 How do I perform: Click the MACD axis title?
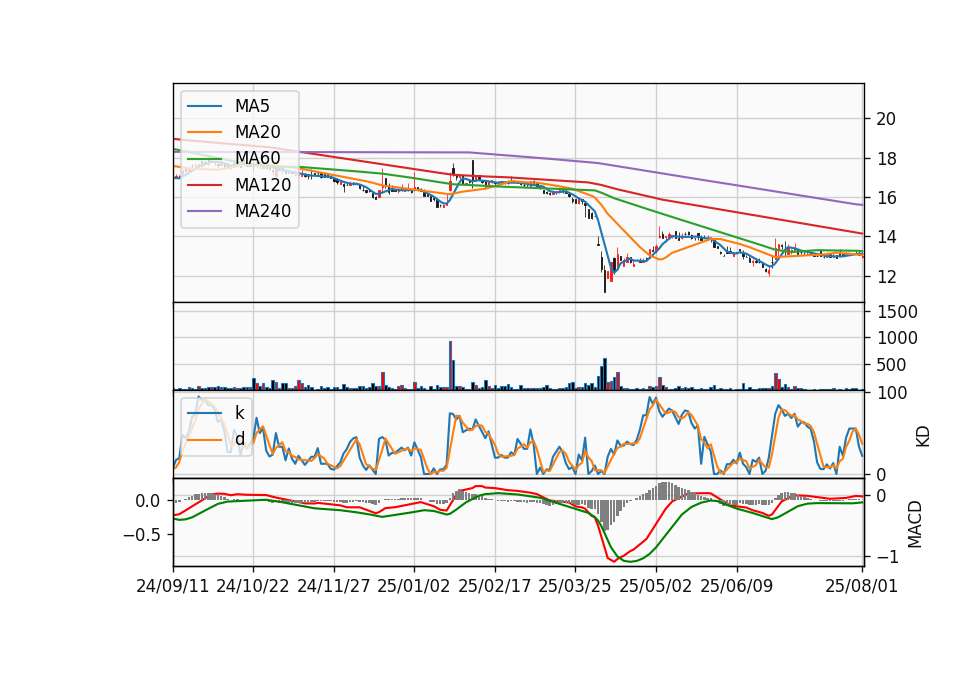click(x=915, y=524)
